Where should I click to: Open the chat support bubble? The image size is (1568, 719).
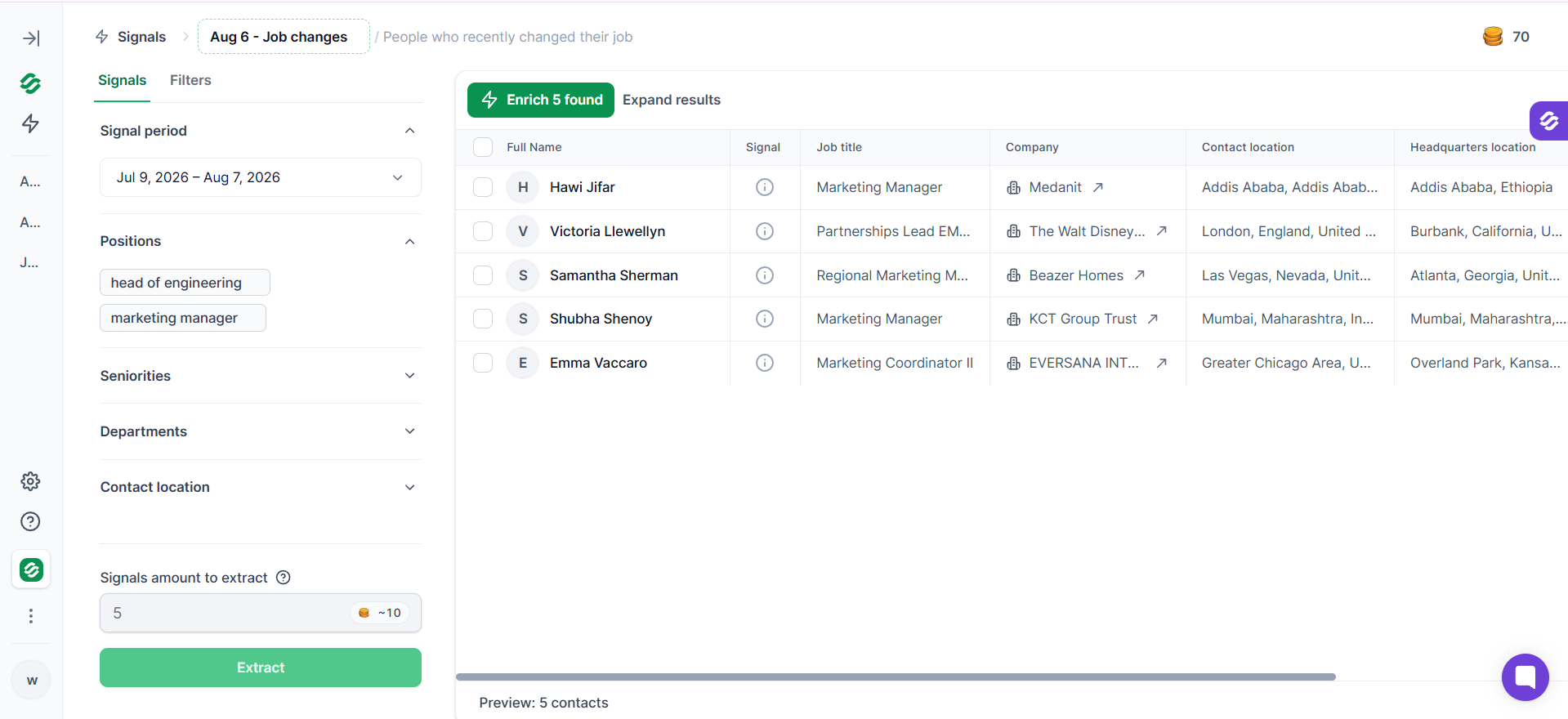pyautogui.click(x=1525, y=677)
